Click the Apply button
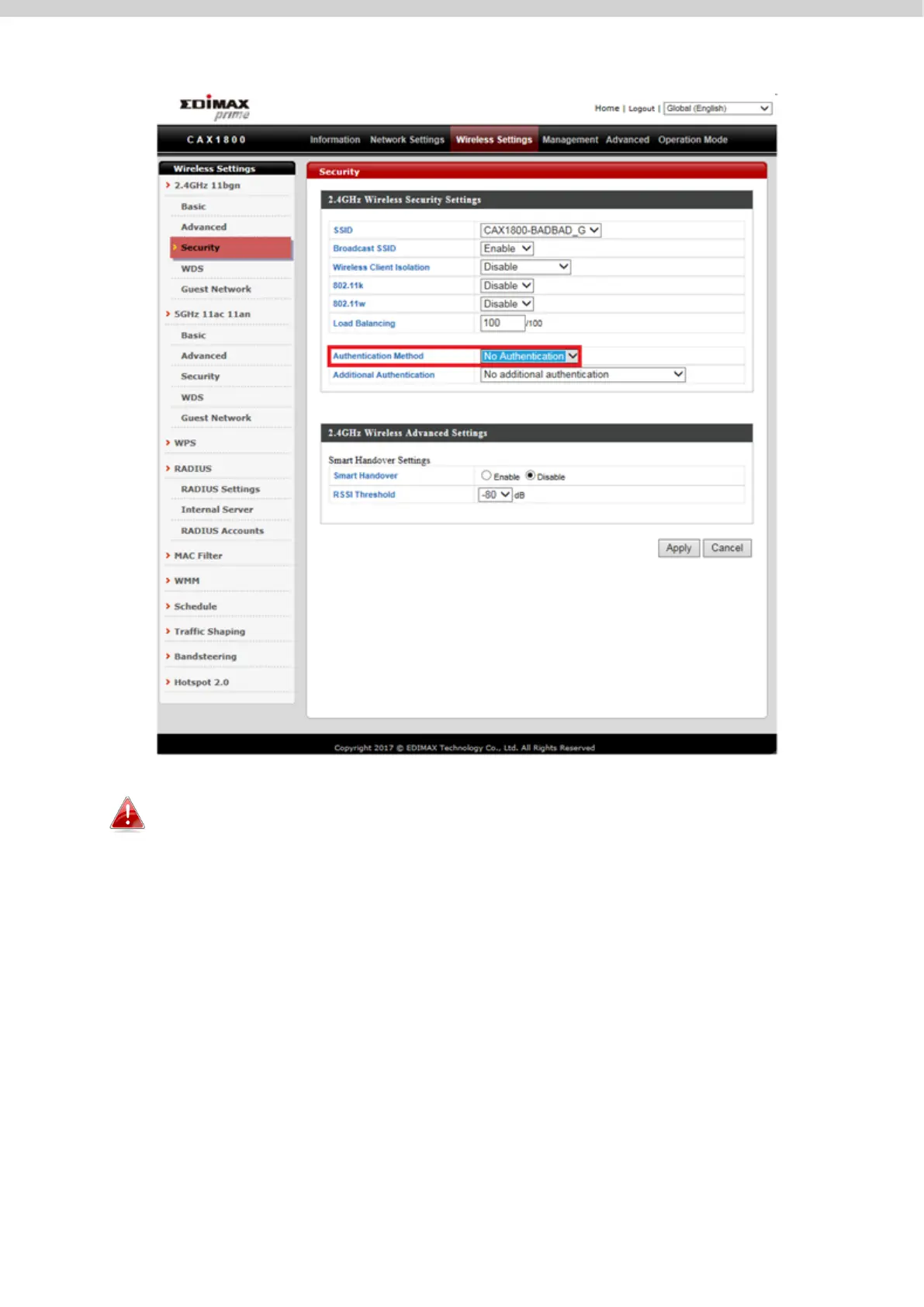 point(679,548)
